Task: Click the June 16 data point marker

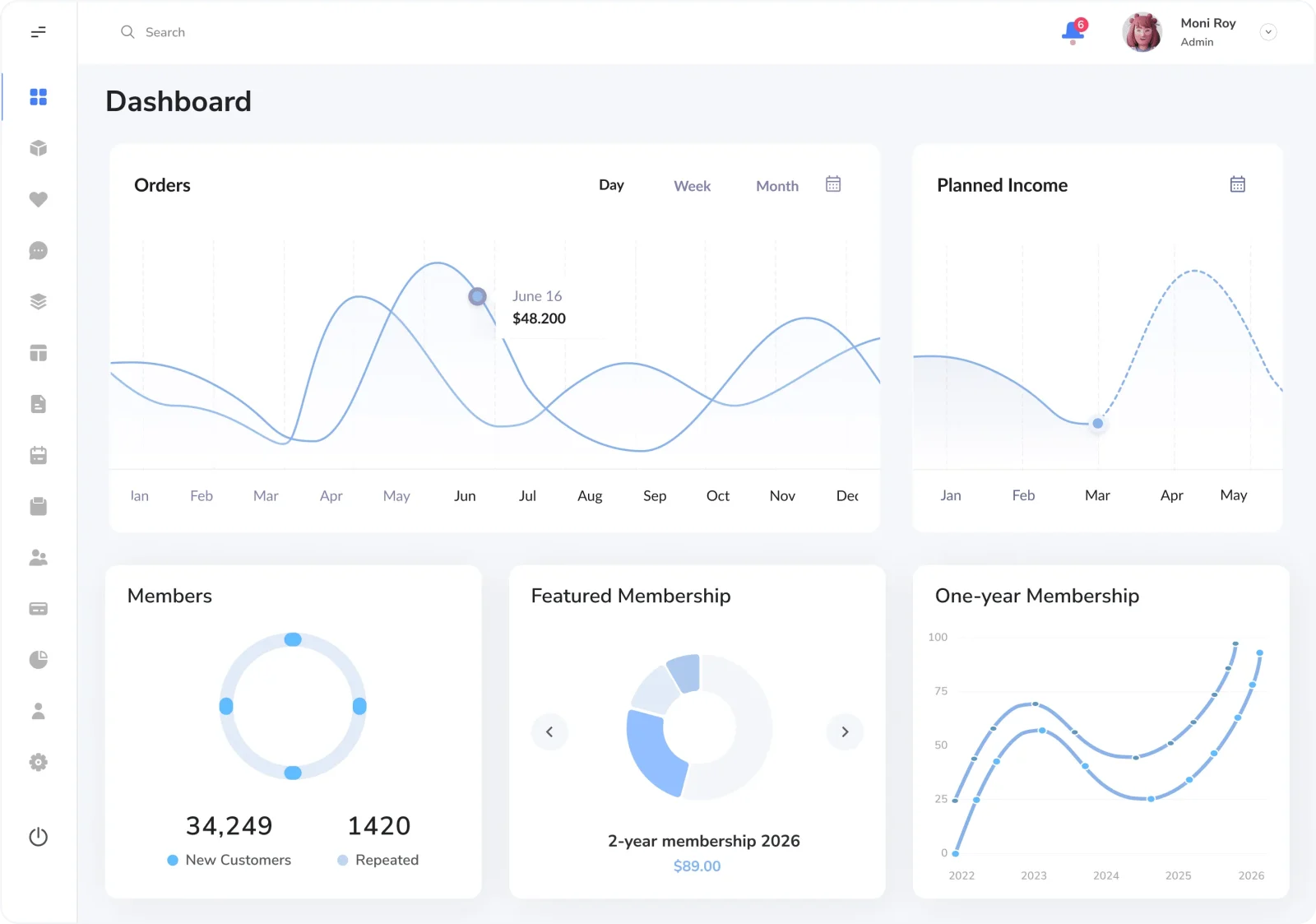Action: click(x=477, y=296)
